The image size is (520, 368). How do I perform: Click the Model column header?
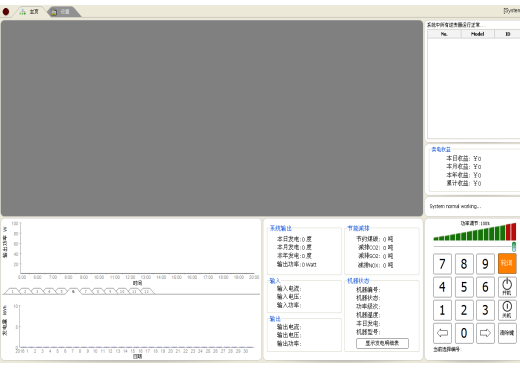(x=477, y=34)
